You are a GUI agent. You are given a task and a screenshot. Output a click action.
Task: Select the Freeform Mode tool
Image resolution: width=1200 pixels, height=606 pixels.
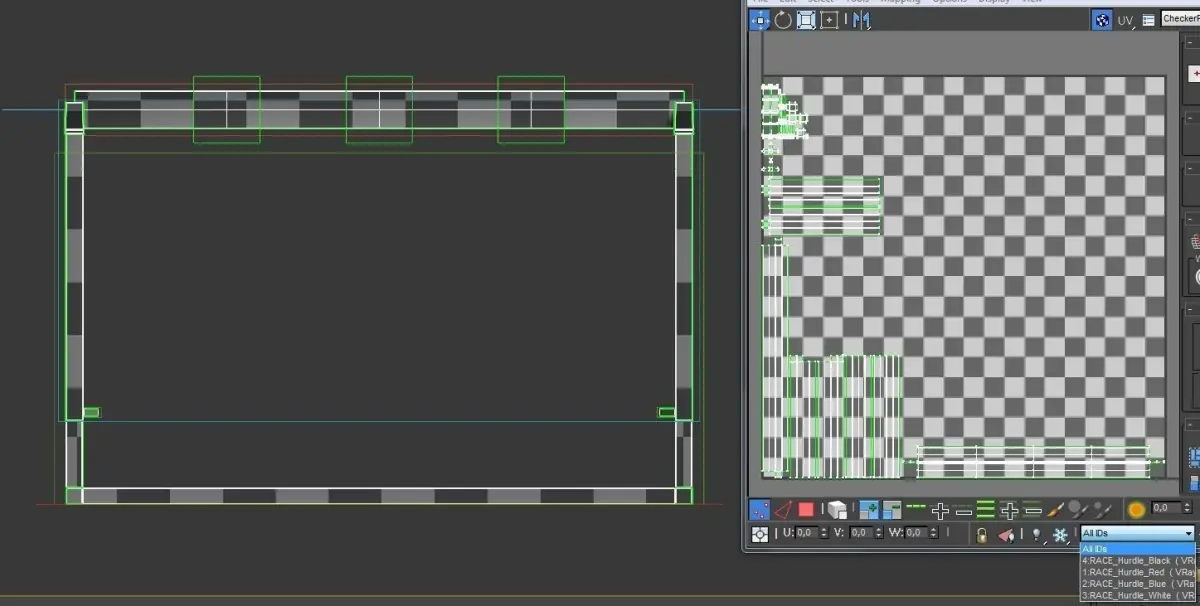coord(829,20)
